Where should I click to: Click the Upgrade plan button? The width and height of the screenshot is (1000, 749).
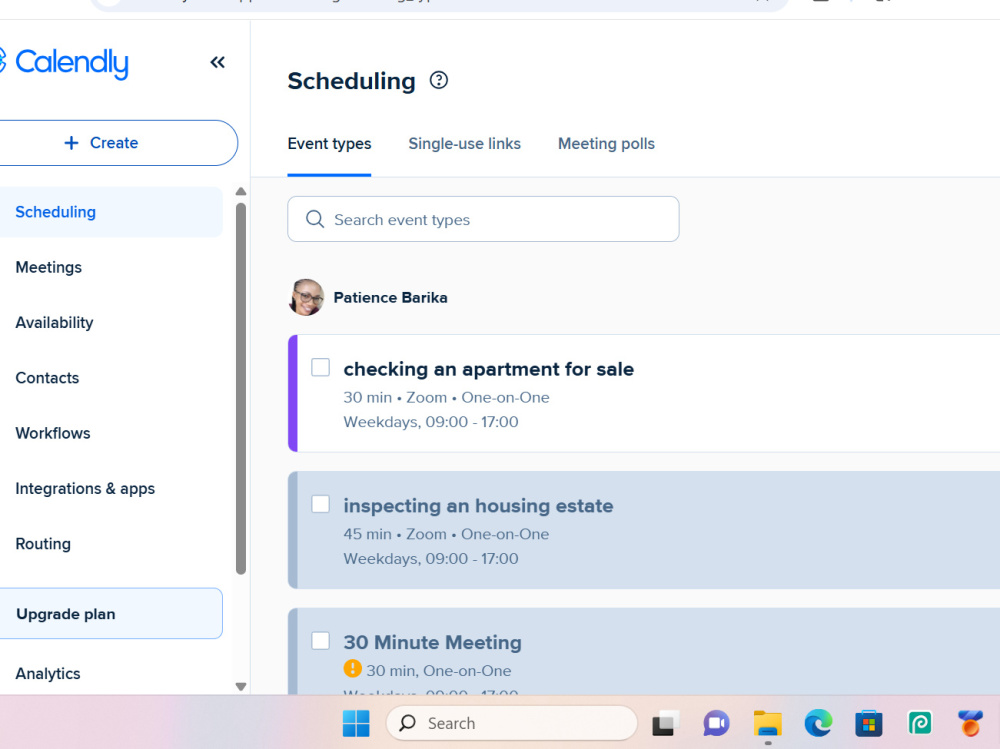coord(111,614)
